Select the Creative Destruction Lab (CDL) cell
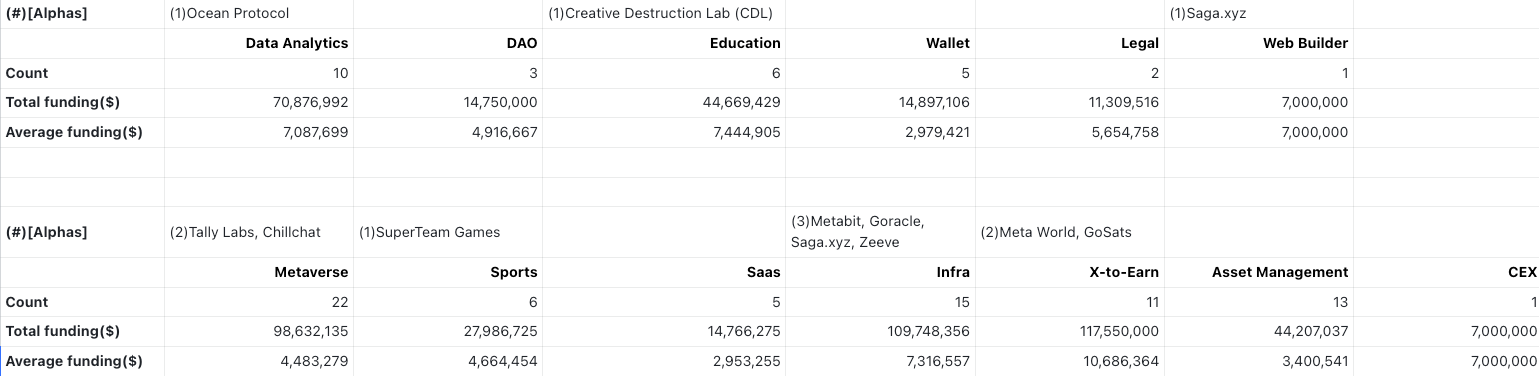 pos(664,14)
